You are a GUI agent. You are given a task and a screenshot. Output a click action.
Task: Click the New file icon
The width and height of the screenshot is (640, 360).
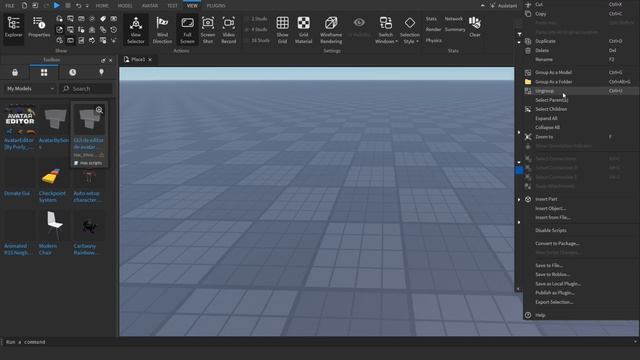click(x=24, y=5)
